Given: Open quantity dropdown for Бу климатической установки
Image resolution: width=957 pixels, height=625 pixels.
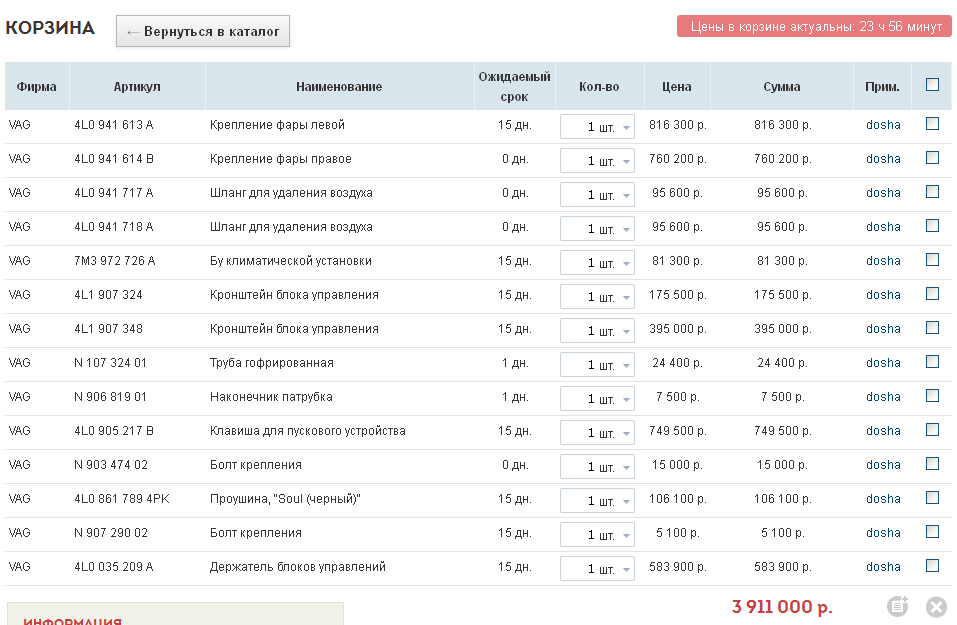Looking at the screenshot, I should pos(598,263).
